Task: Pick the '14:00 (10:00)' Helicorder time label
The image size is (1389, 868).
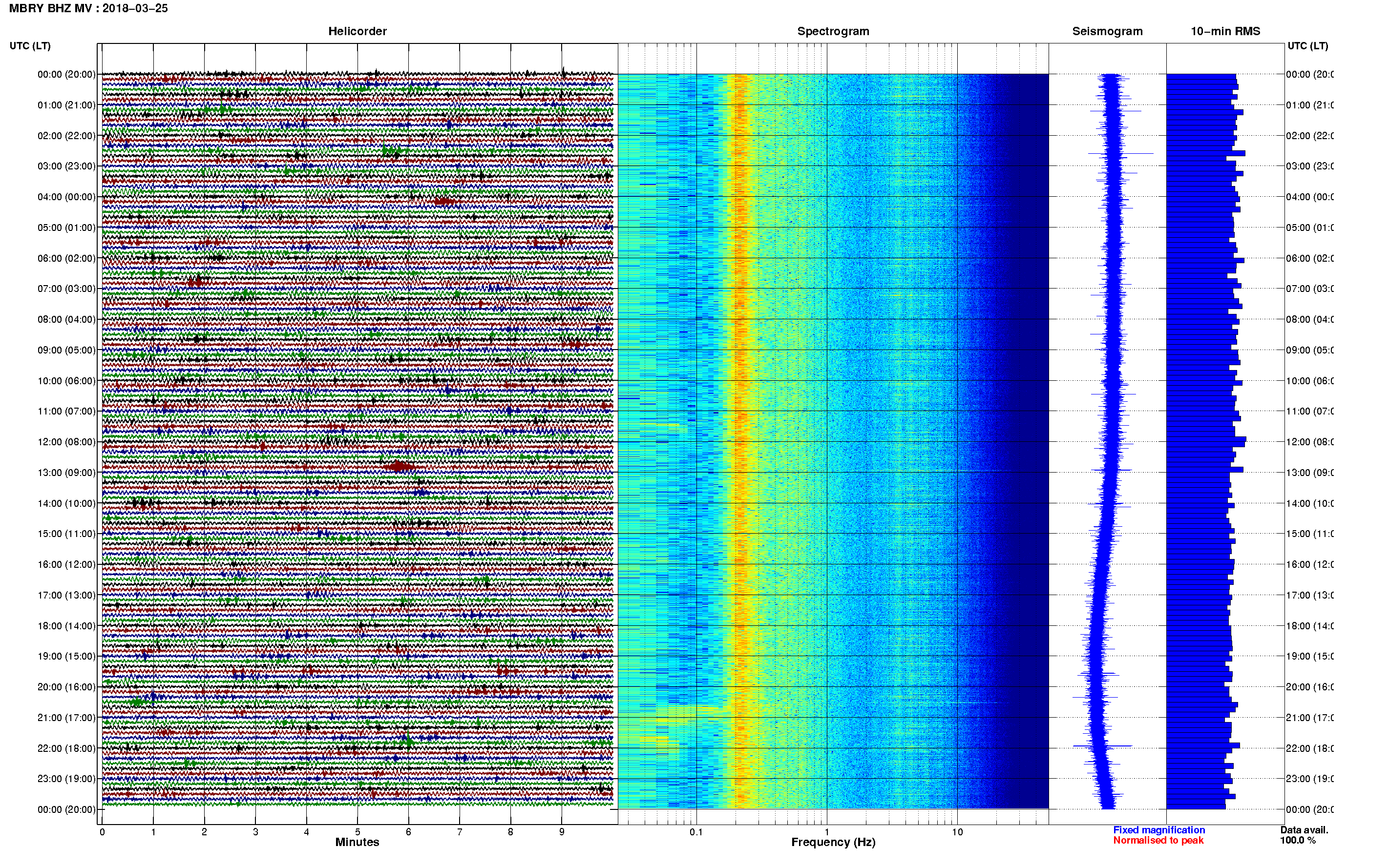Action: (x=66, y=503)
